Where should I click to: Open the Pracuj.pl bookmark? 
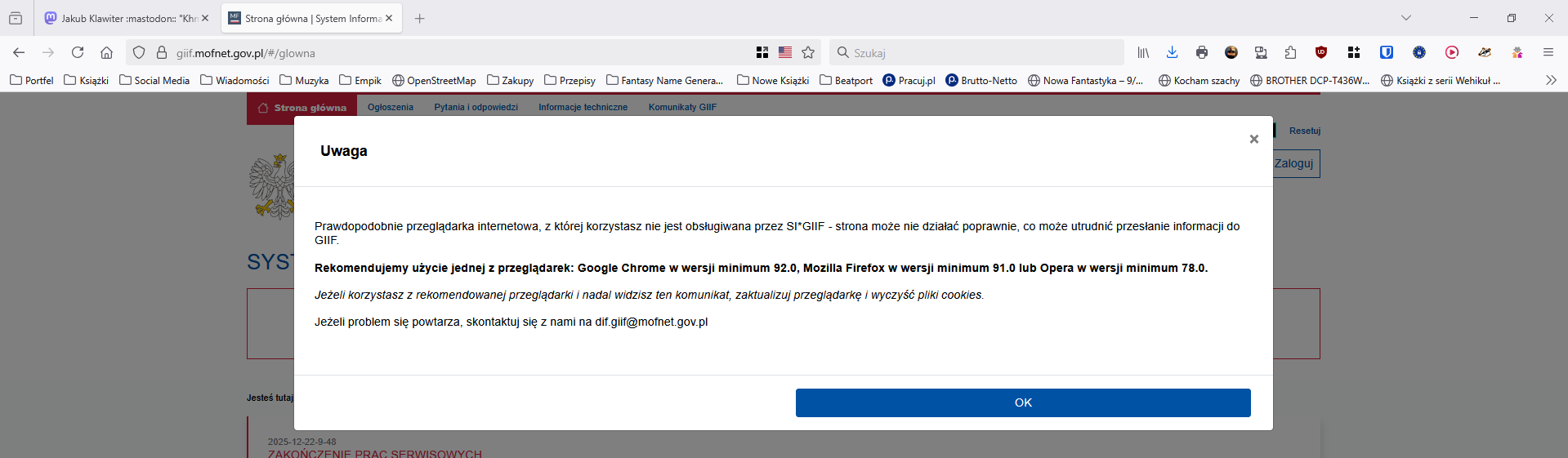[909, 80]
